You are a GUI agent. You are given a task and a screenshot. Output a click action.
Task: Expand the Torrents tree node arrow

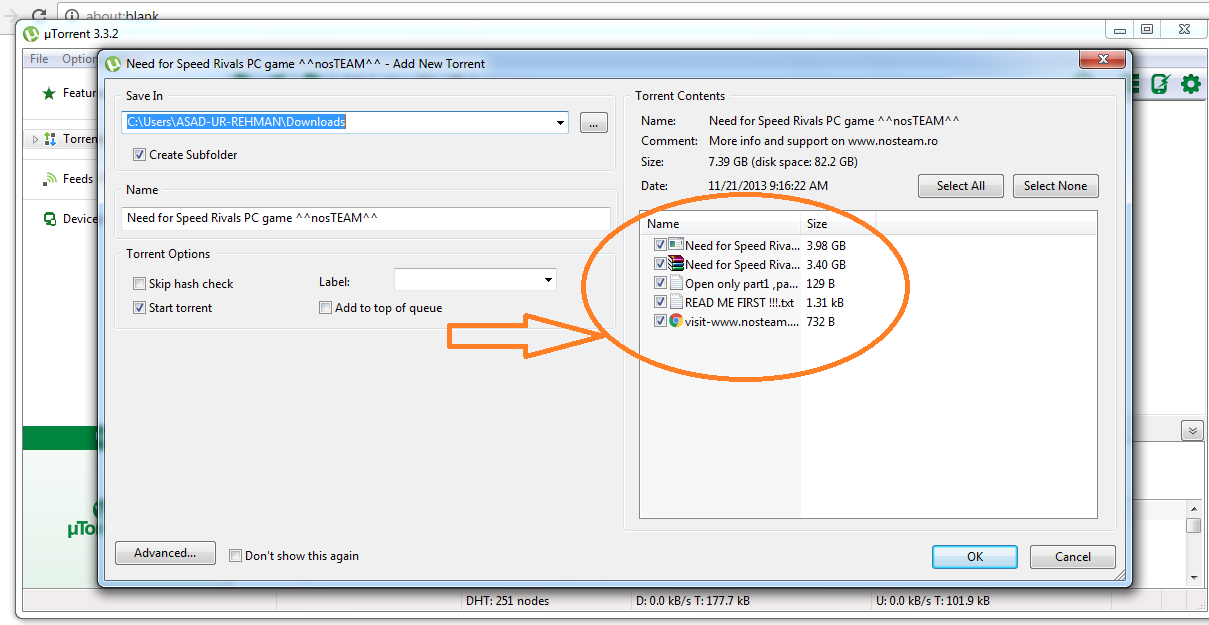click(x=35, y=139)
